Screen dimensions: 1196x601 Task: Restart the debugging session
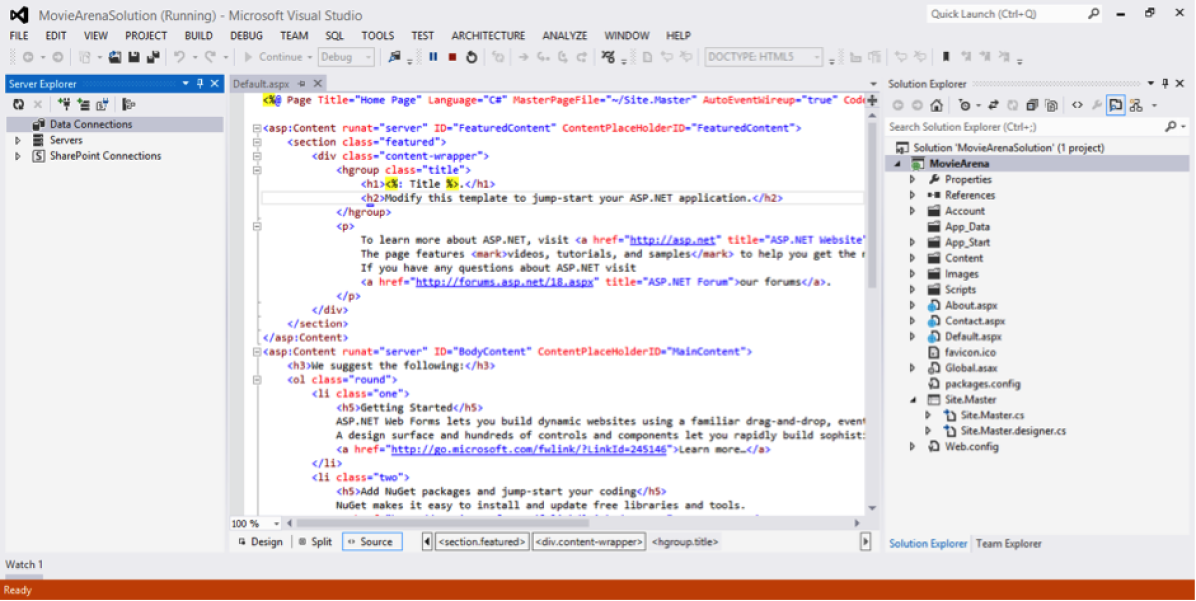[471, 57]
